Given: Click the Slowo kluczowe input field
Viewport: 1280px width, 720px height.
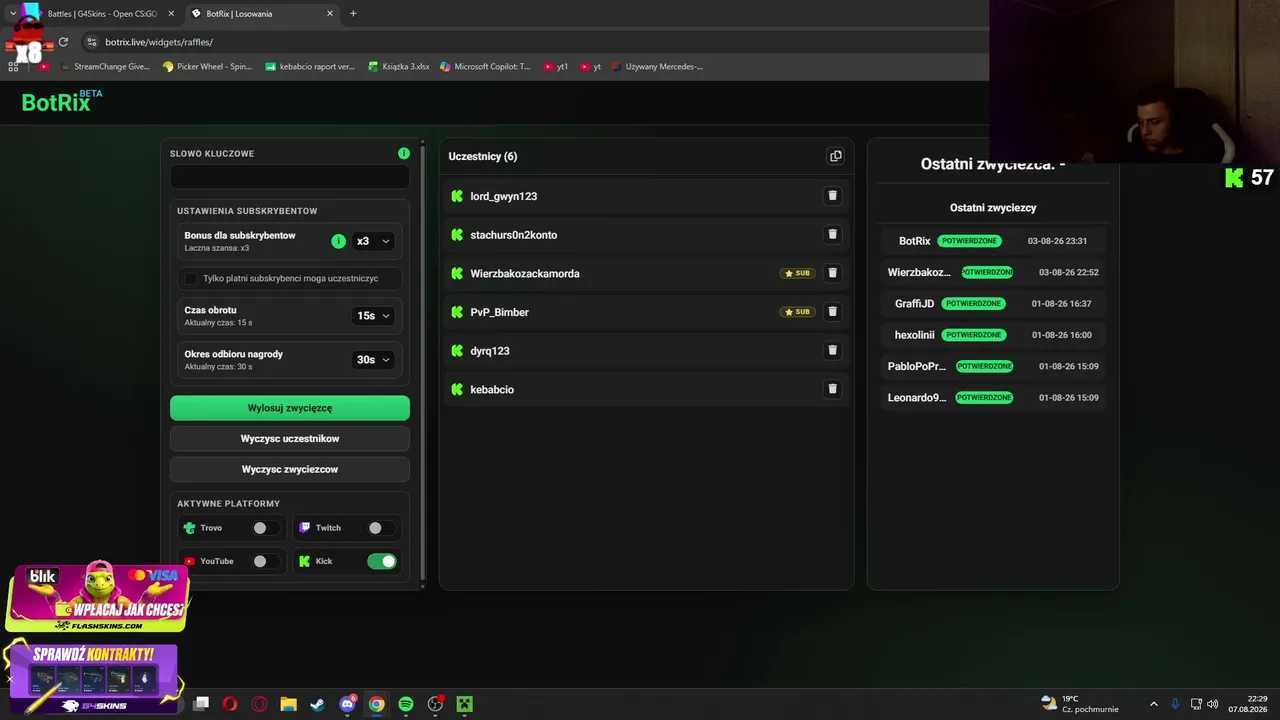Looking at the screenshot, I should point(290,178).
